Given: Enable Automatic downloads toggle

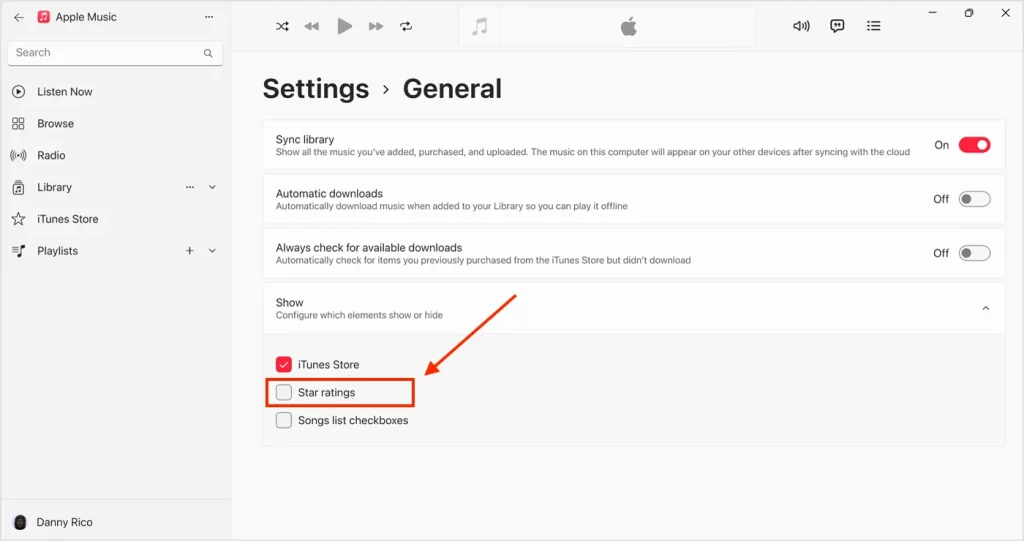Looking at the screenshot, I should point(974,199).
